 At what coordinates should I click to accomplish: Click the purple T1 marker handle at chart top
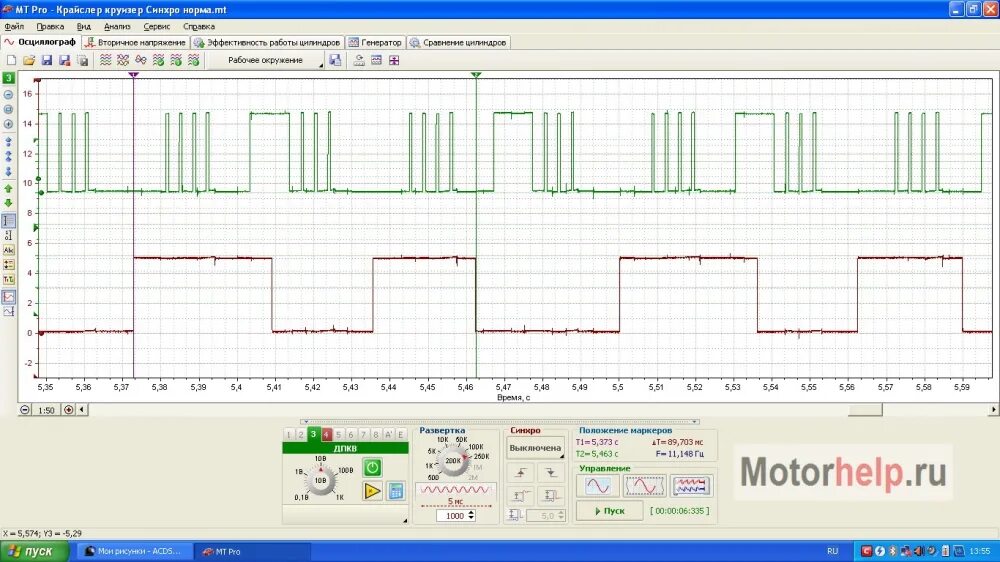coord(133,75)
